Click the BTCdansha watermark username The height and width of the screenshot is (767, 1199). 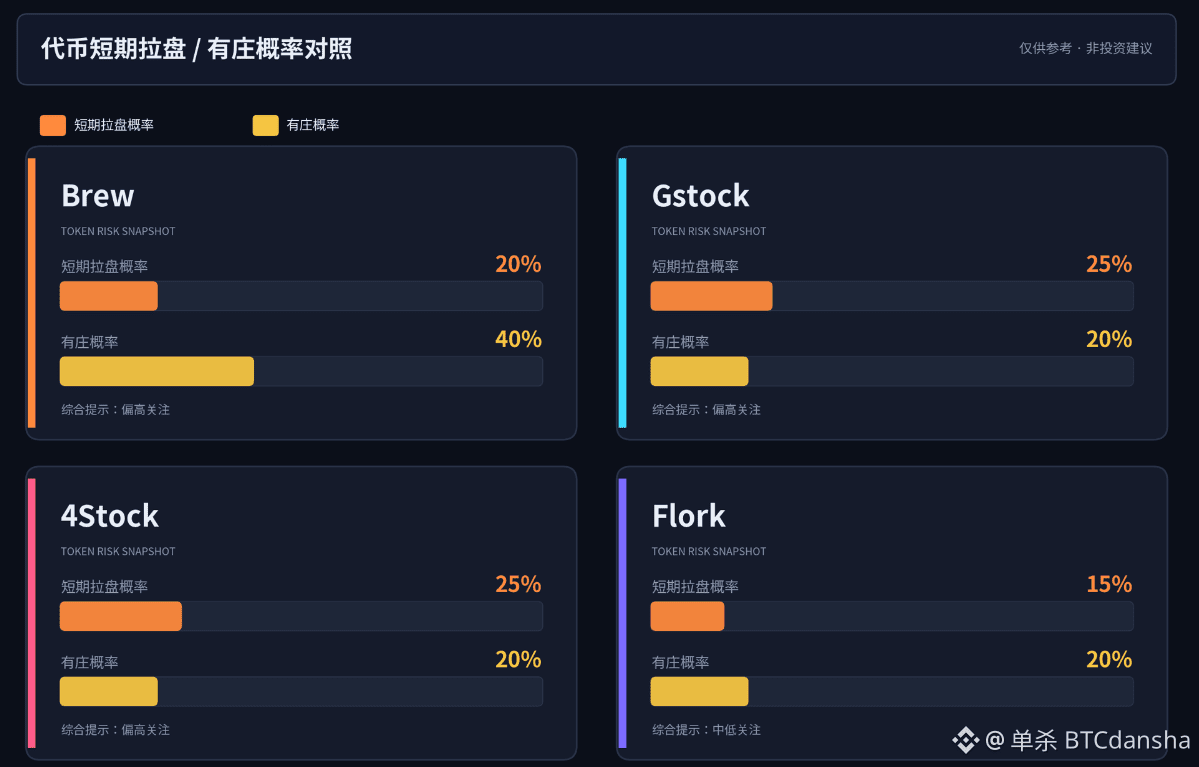click(x=1127, y=740)
